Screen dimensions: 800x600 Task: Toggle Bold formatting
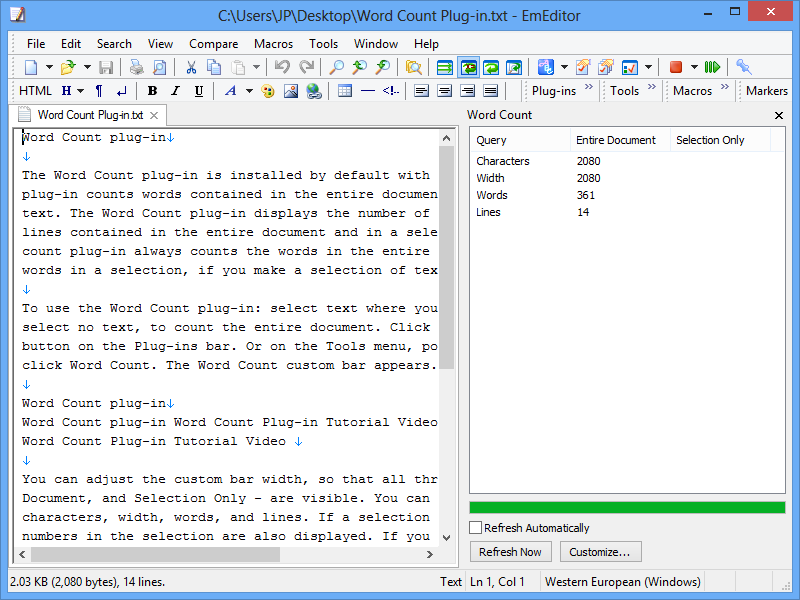[x=152, y=91]
